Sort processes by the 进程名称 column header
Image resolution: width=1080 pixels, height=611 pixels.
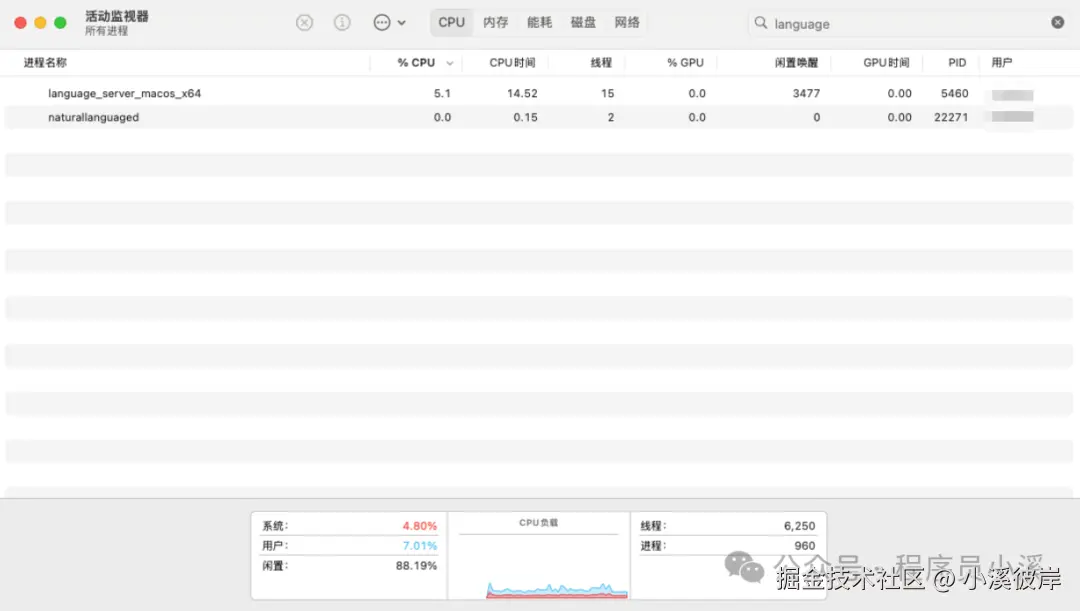(x=45, y=62)
